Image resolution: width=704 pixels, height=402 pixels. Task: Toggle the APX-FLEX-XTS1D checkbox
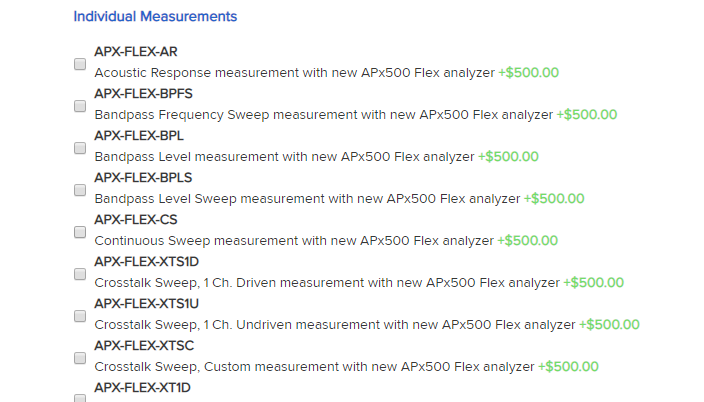click(80, 274)
